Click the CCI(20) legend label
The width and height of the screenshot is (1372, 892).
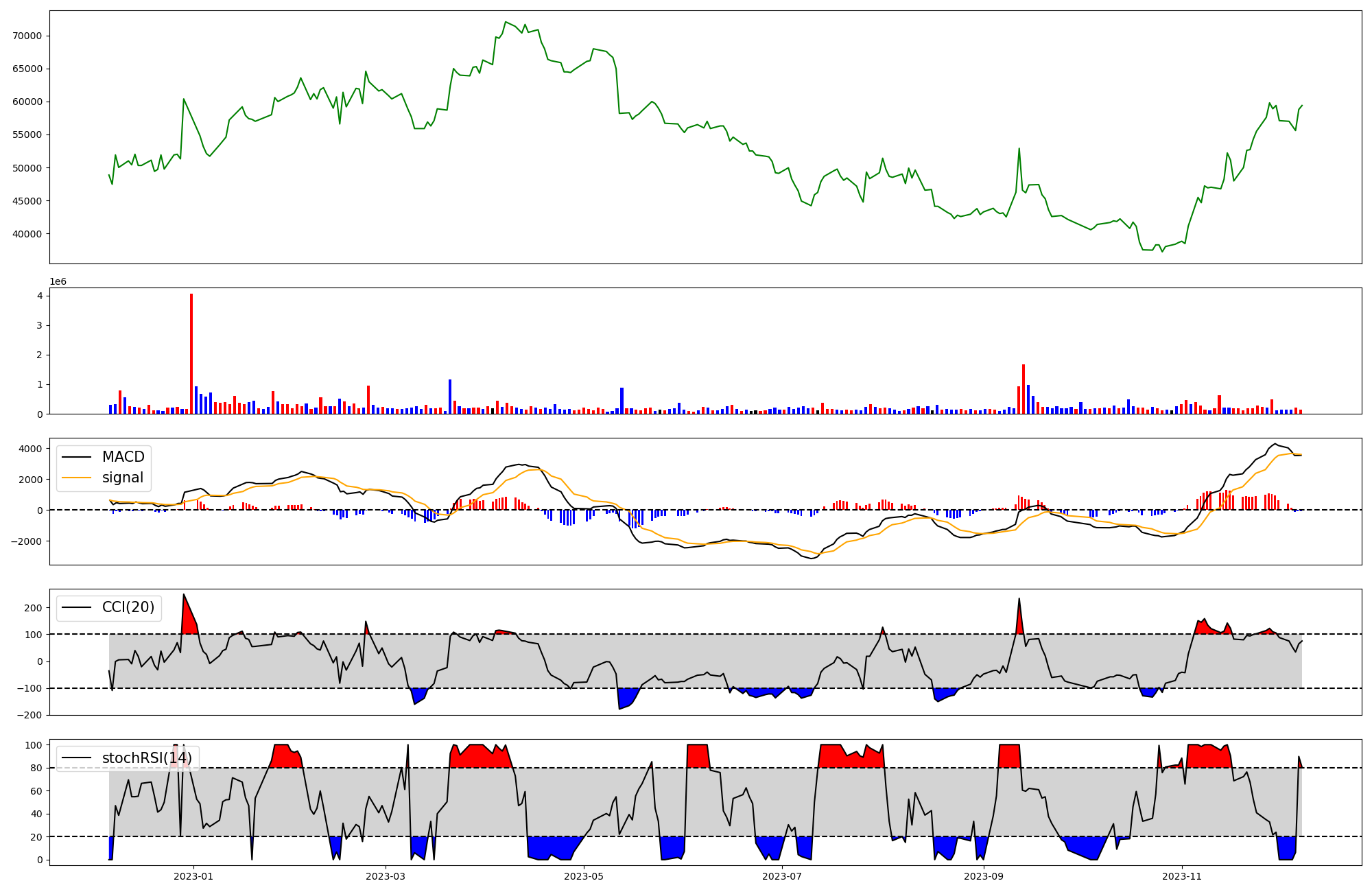(128, 607)
